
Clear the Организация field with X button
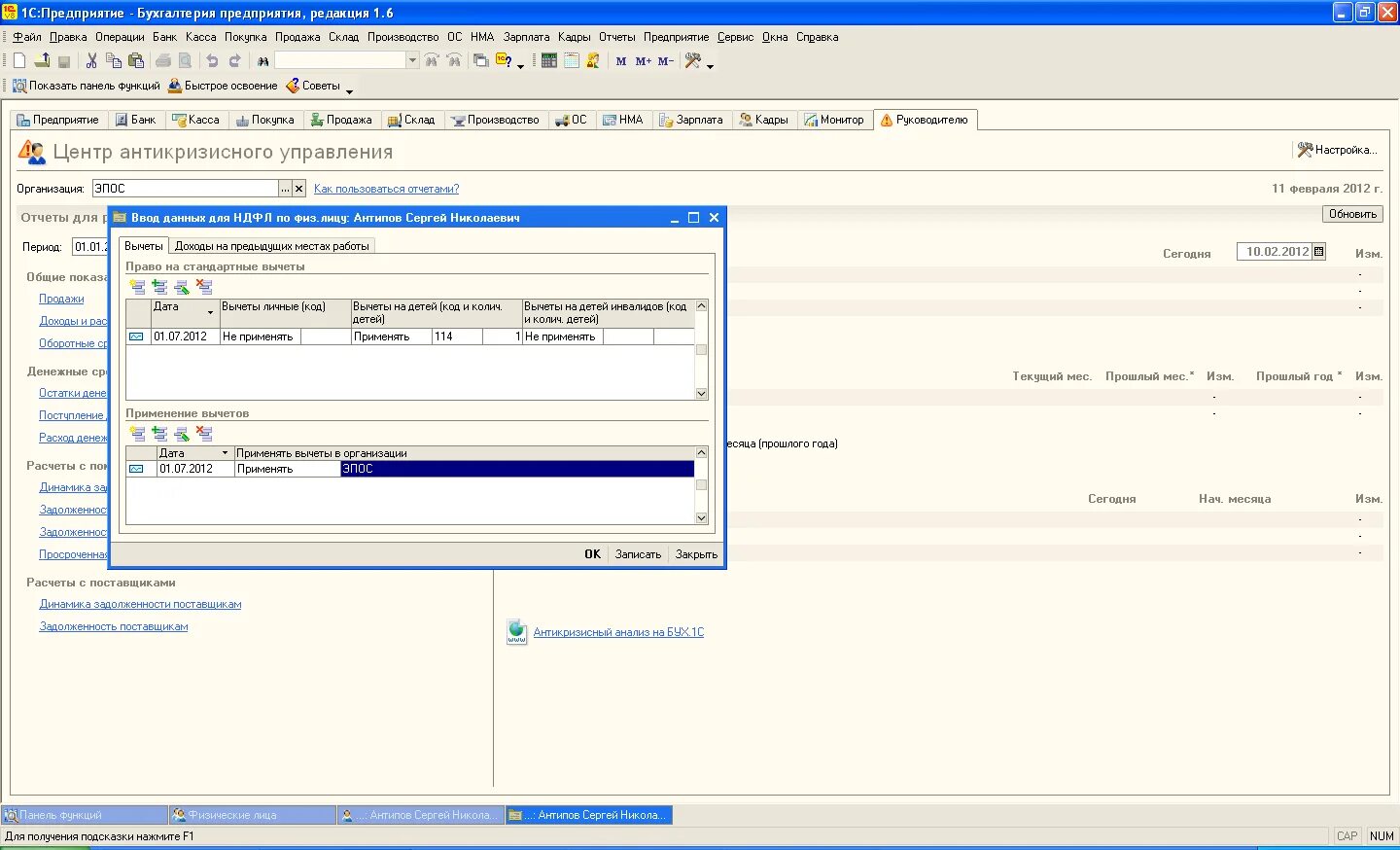click(299, 189)
